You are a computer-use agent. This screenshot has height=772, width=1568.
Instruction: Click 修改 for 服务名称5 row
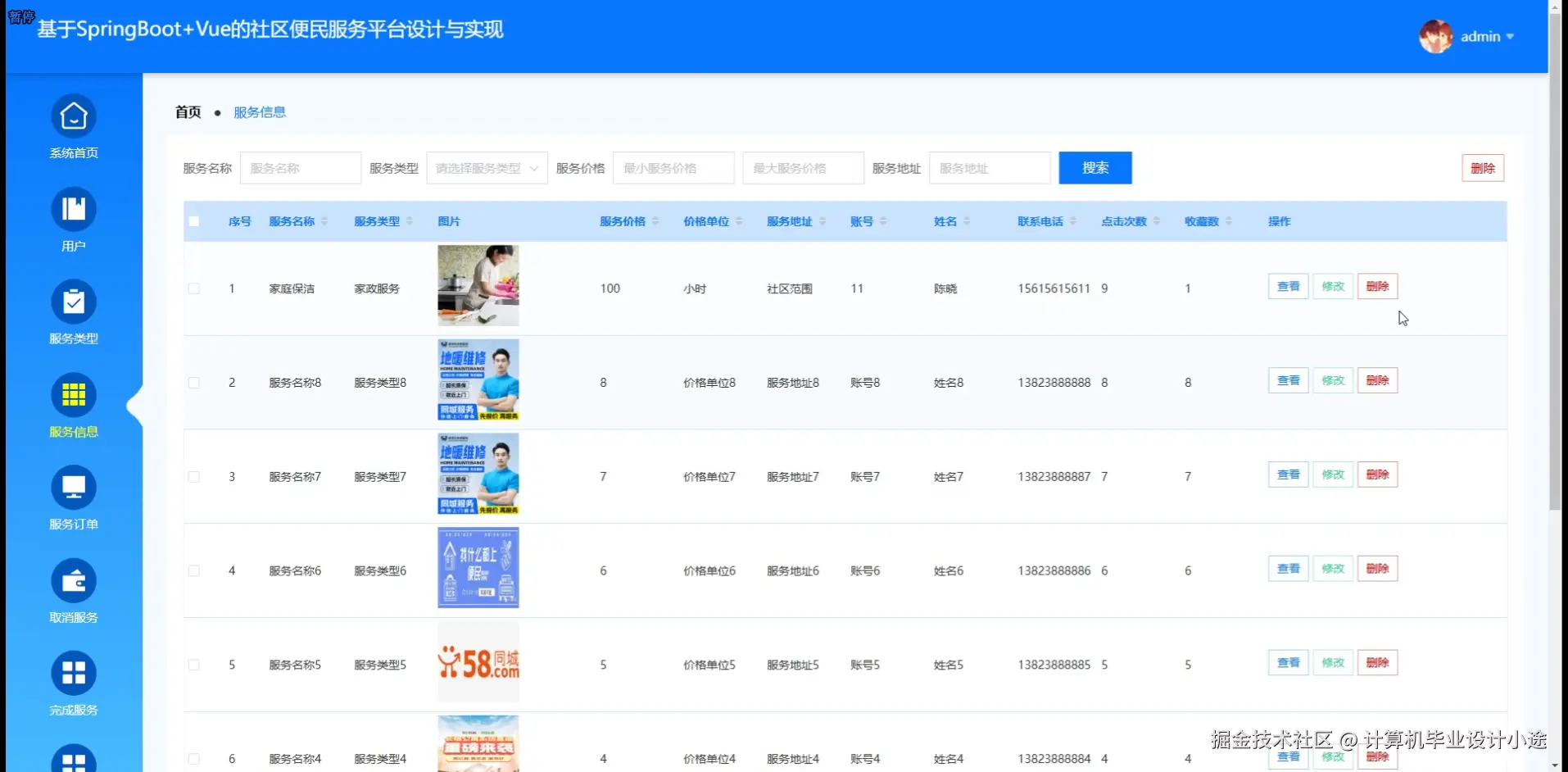pyautogui.click(x=1333, y=662)
